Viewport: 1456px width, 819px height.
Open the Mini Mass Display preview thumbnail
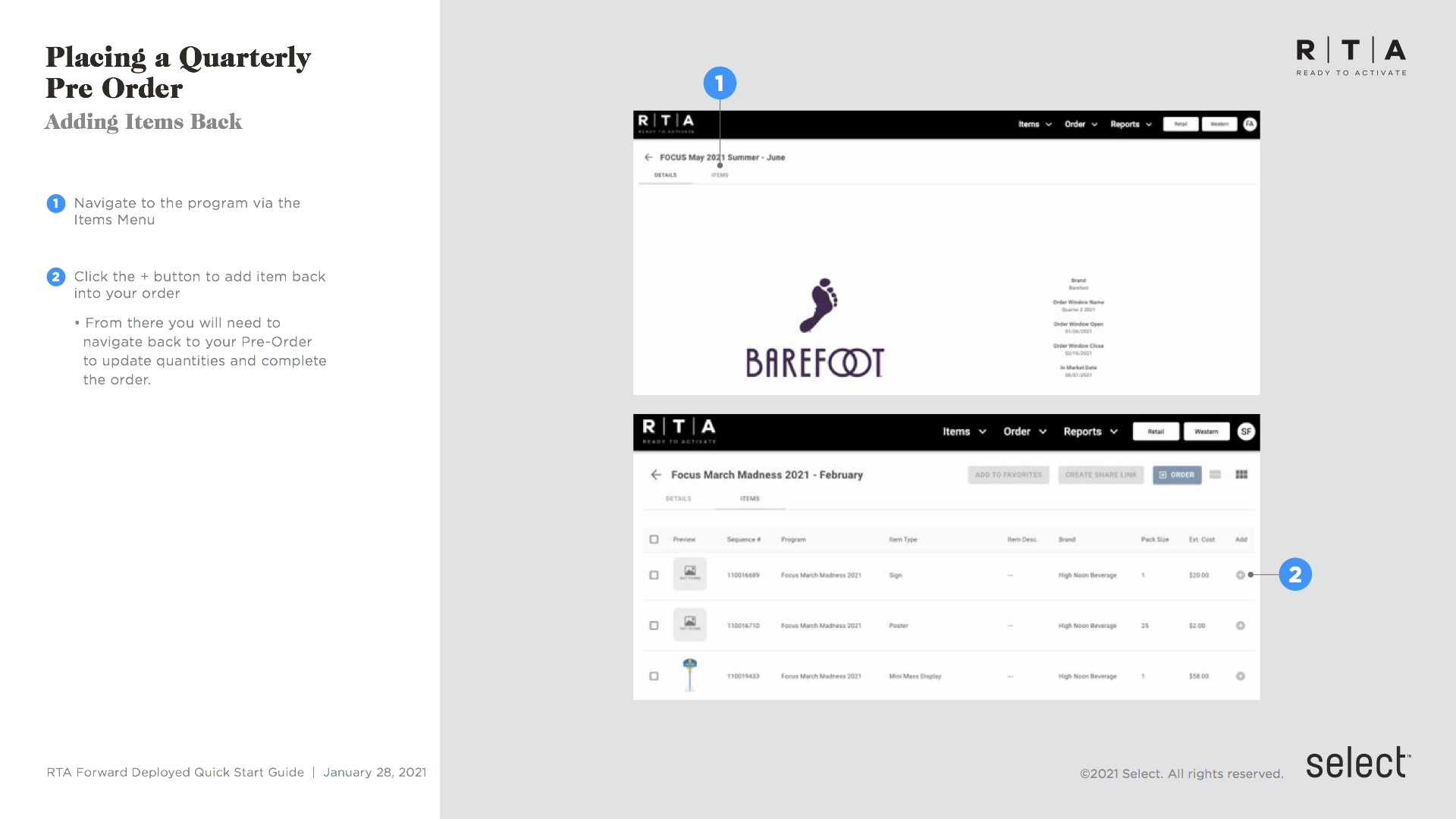(689, 675)
